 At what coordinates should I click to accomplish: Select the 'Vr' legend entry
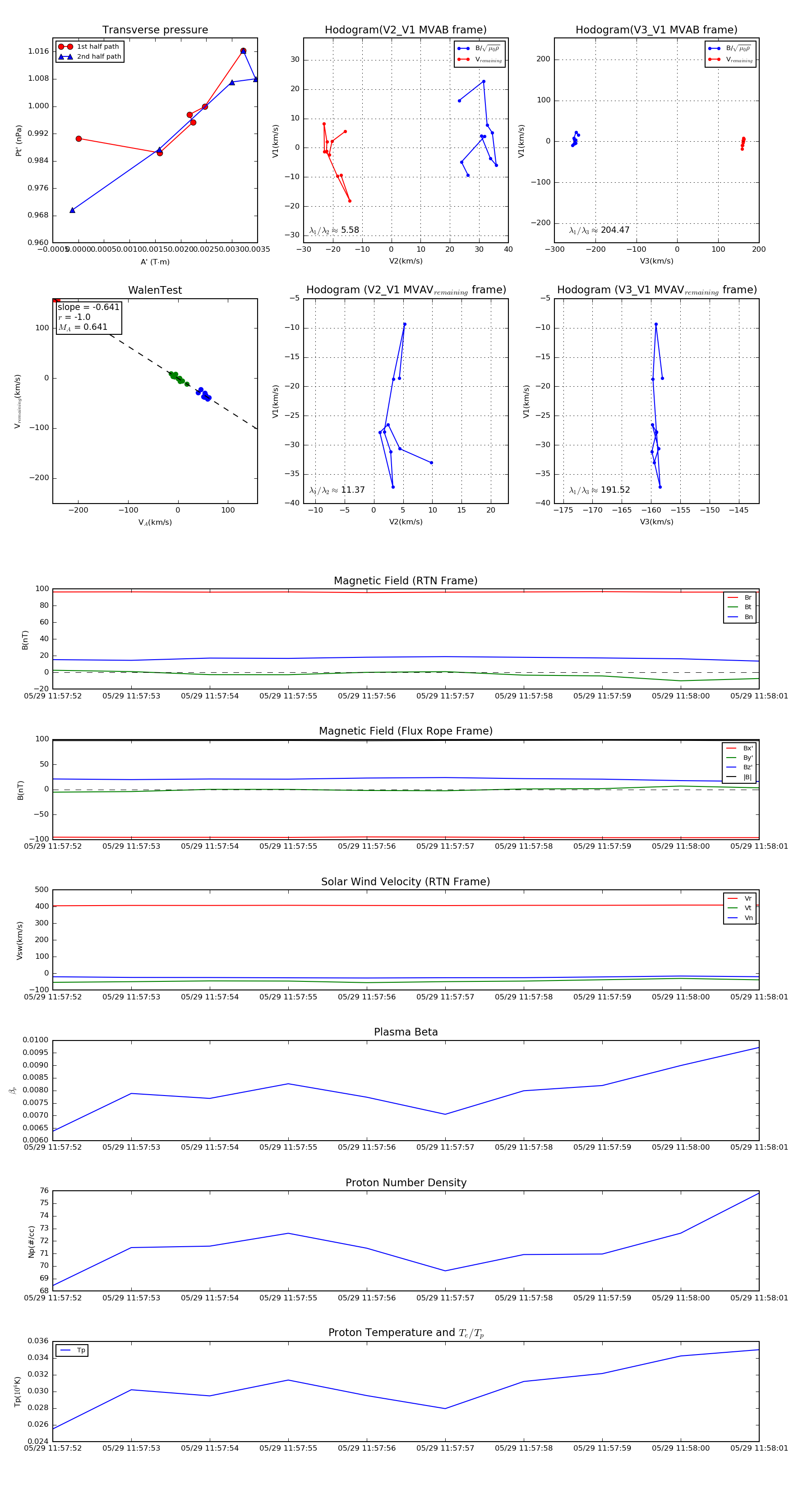(740, 899)
